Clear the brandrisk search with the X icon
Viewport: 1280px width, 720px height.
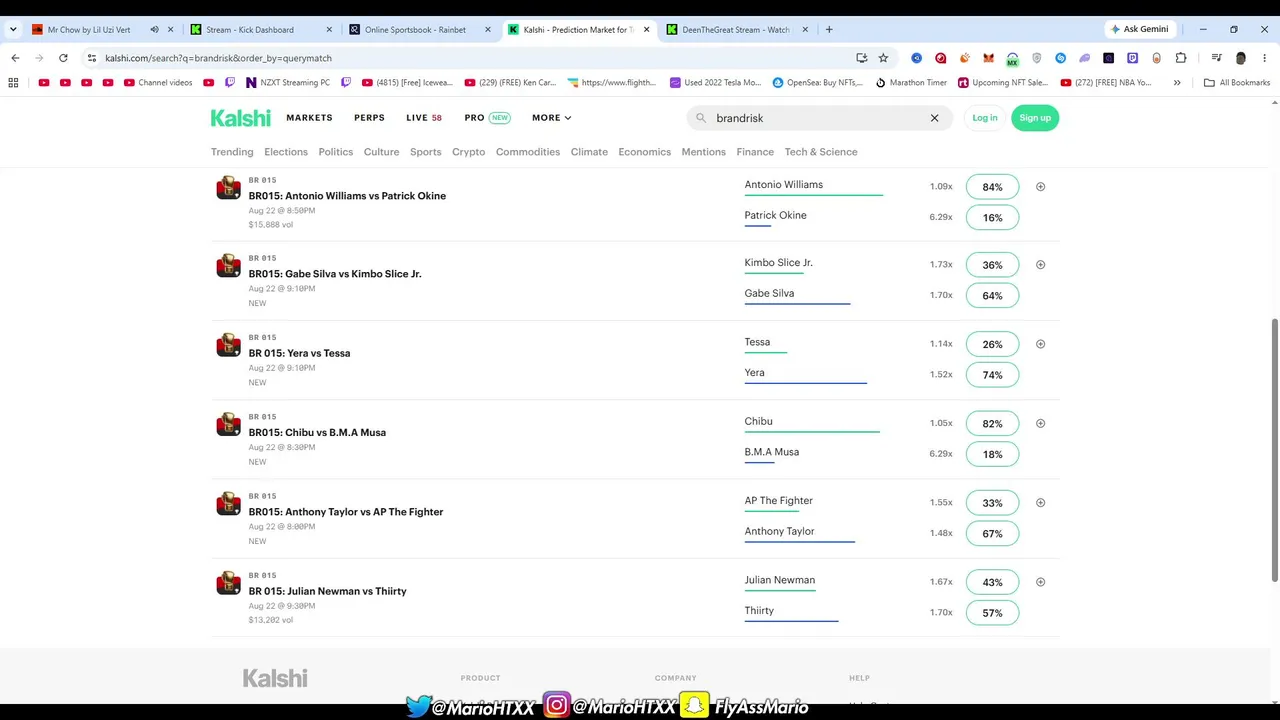pyautogui.click(x=935, y=118)
